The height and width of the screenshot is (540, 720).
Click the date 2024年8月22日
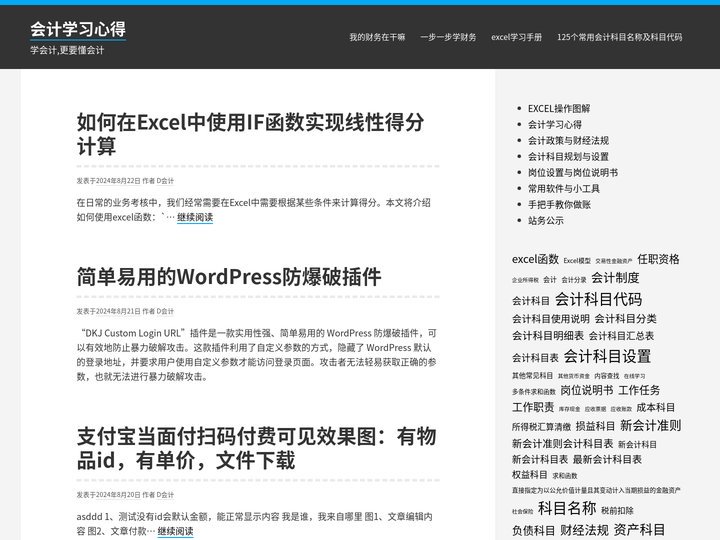coord(118,181)
